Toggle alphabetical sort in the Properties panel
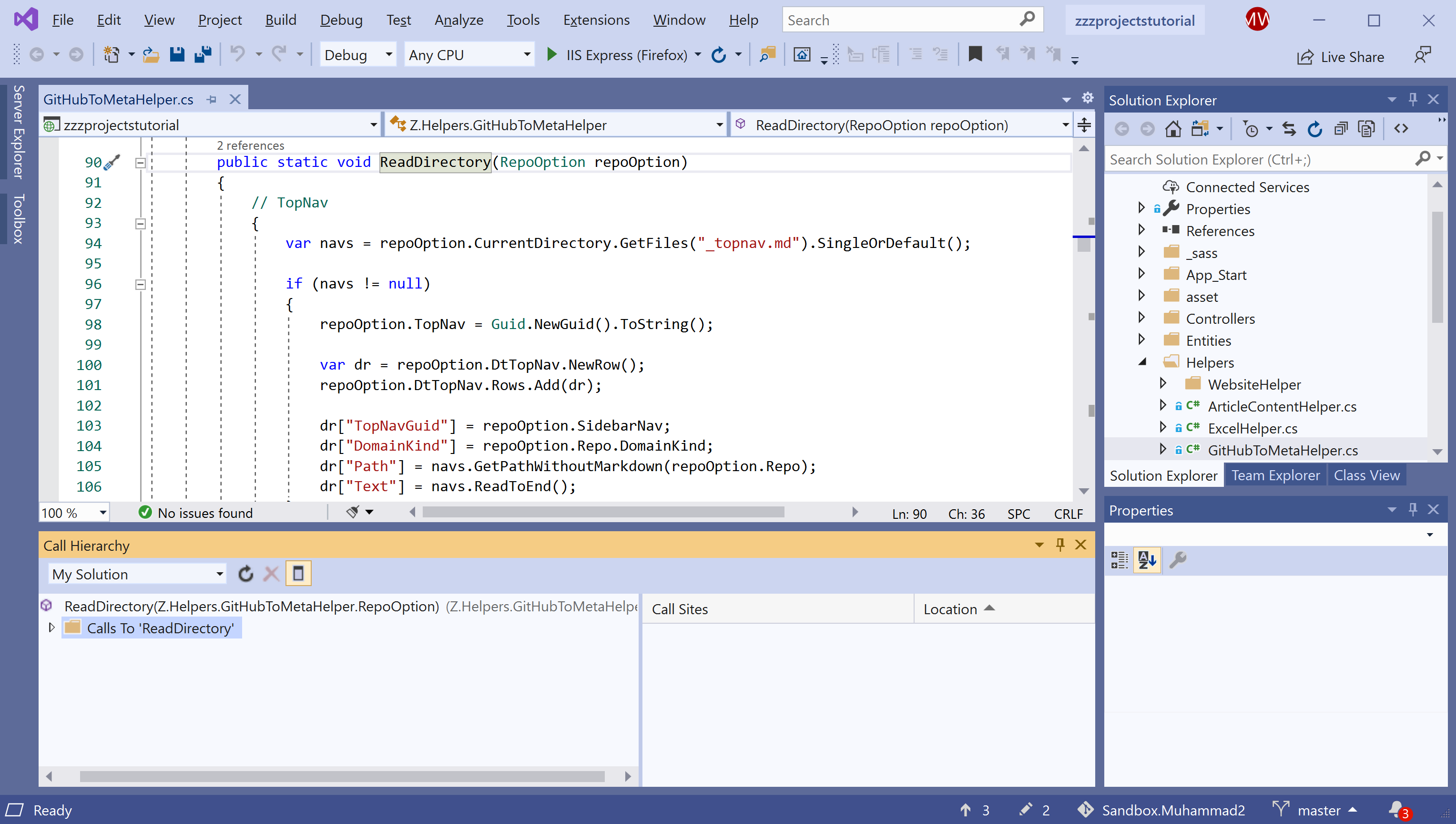This screenshot has height=824, width=1456. (x=1147, y=560)
